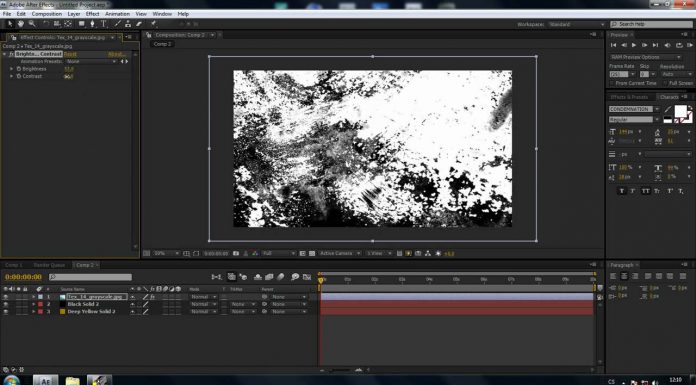696x385 pixels.
Task: Show channel and color management settings
Action: [x=255, y=253]
